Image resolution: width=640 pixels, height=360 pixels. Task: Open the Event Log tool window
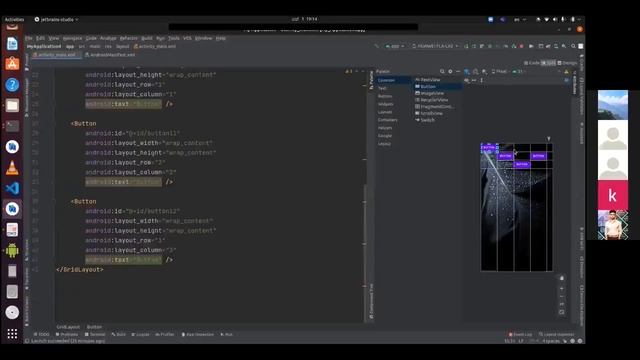[520, 334]
